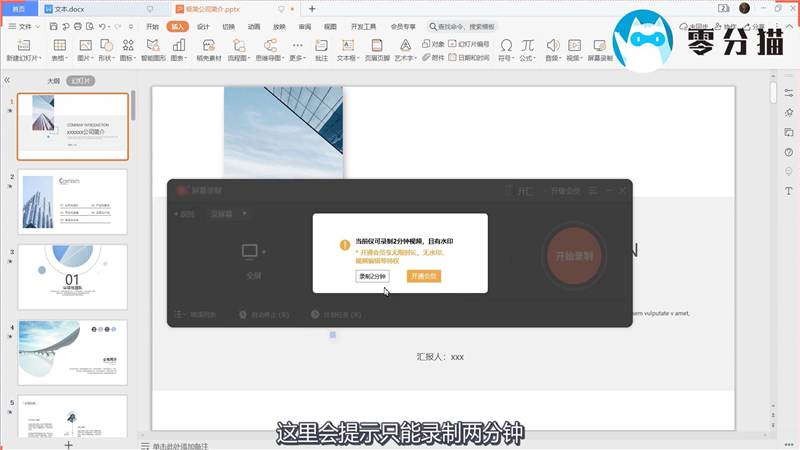Viewport: 800px width, 450px height.
Task: Click the orange 开通会员 button
Action: click(x=423, y=276)
